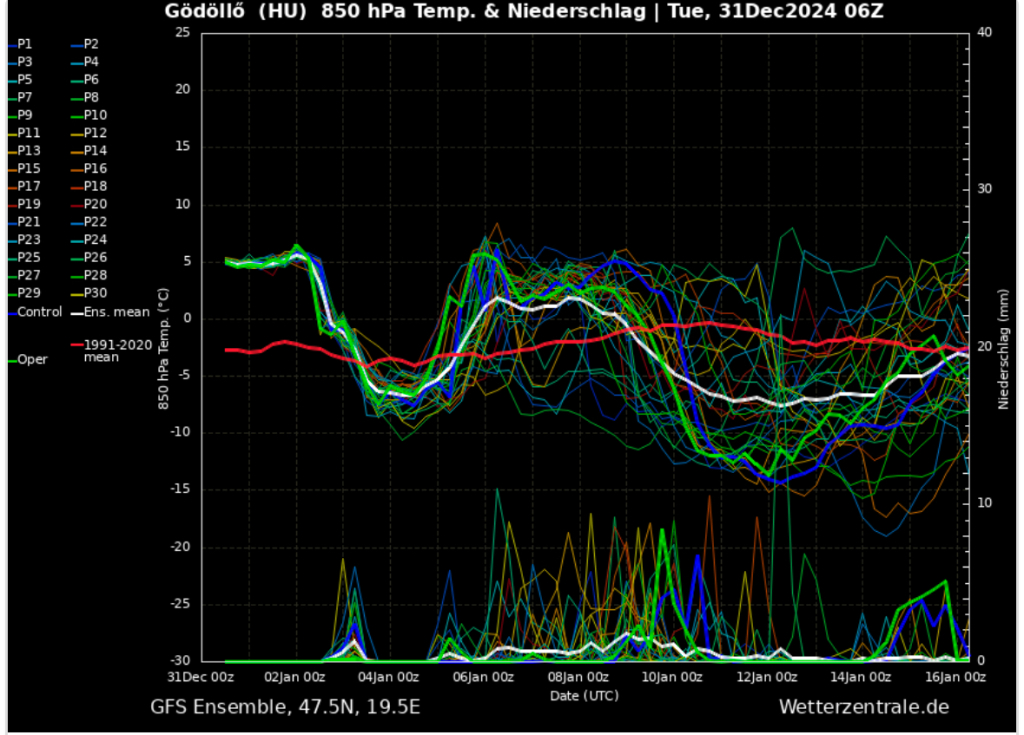Select the Control run legend entry
Viewport: 1024px width, 735px height.
click(39, 312)
